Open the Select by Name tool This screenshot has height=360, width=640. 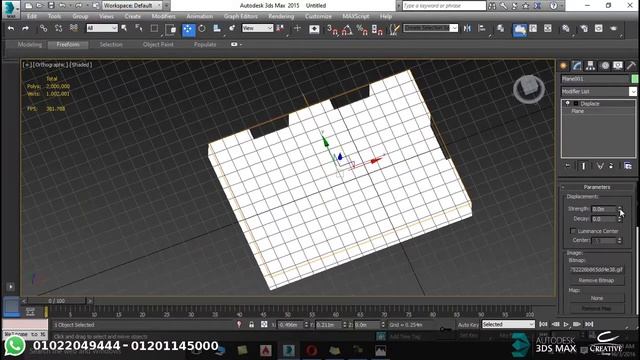[x=139, y=28]
